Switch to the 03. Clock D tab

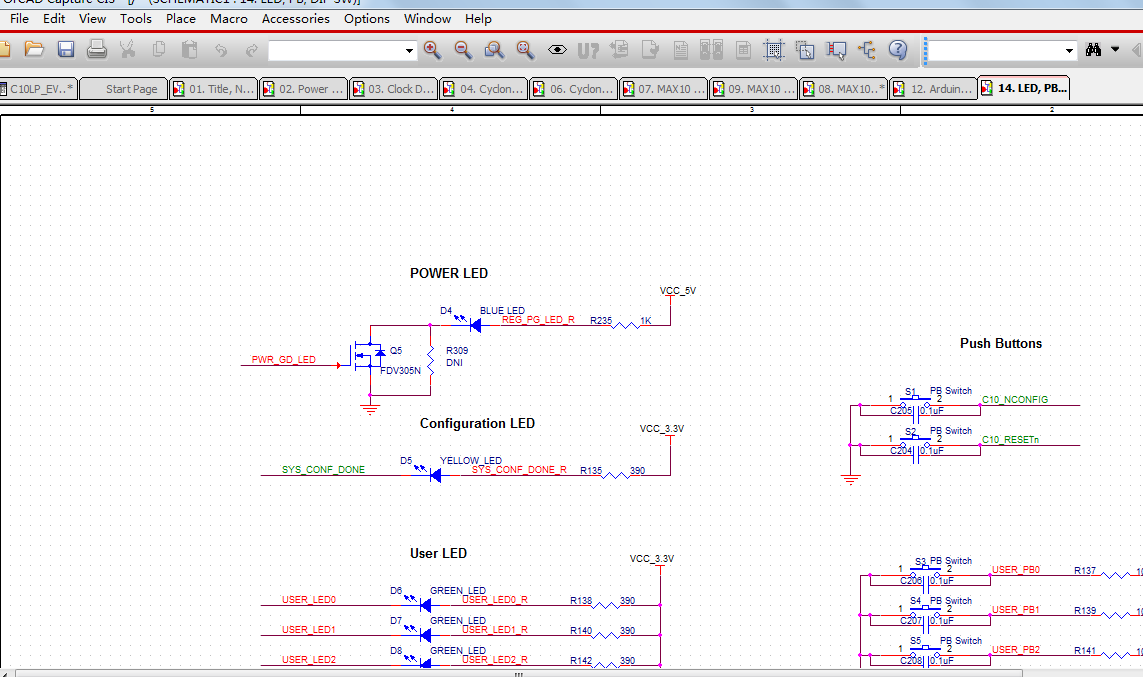(393, 89)
